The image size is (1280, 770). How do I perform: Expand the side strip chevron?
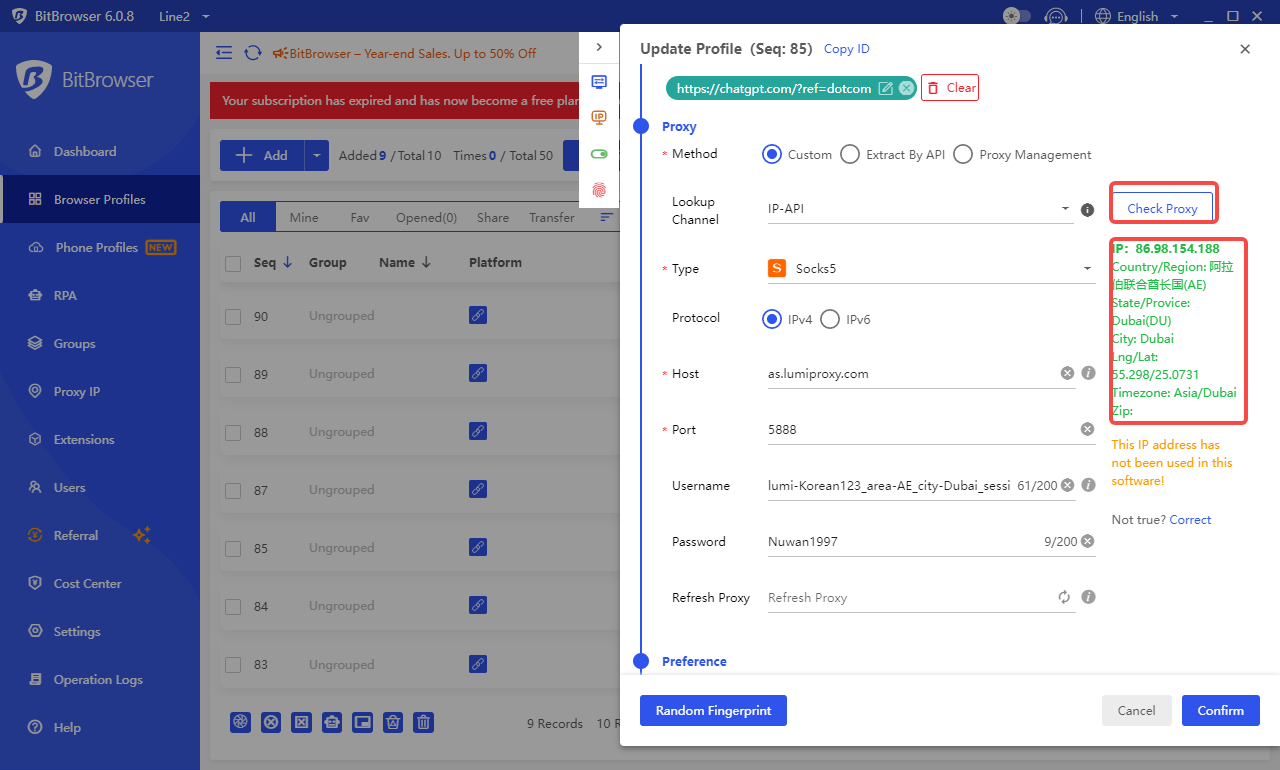coord(599,46)
